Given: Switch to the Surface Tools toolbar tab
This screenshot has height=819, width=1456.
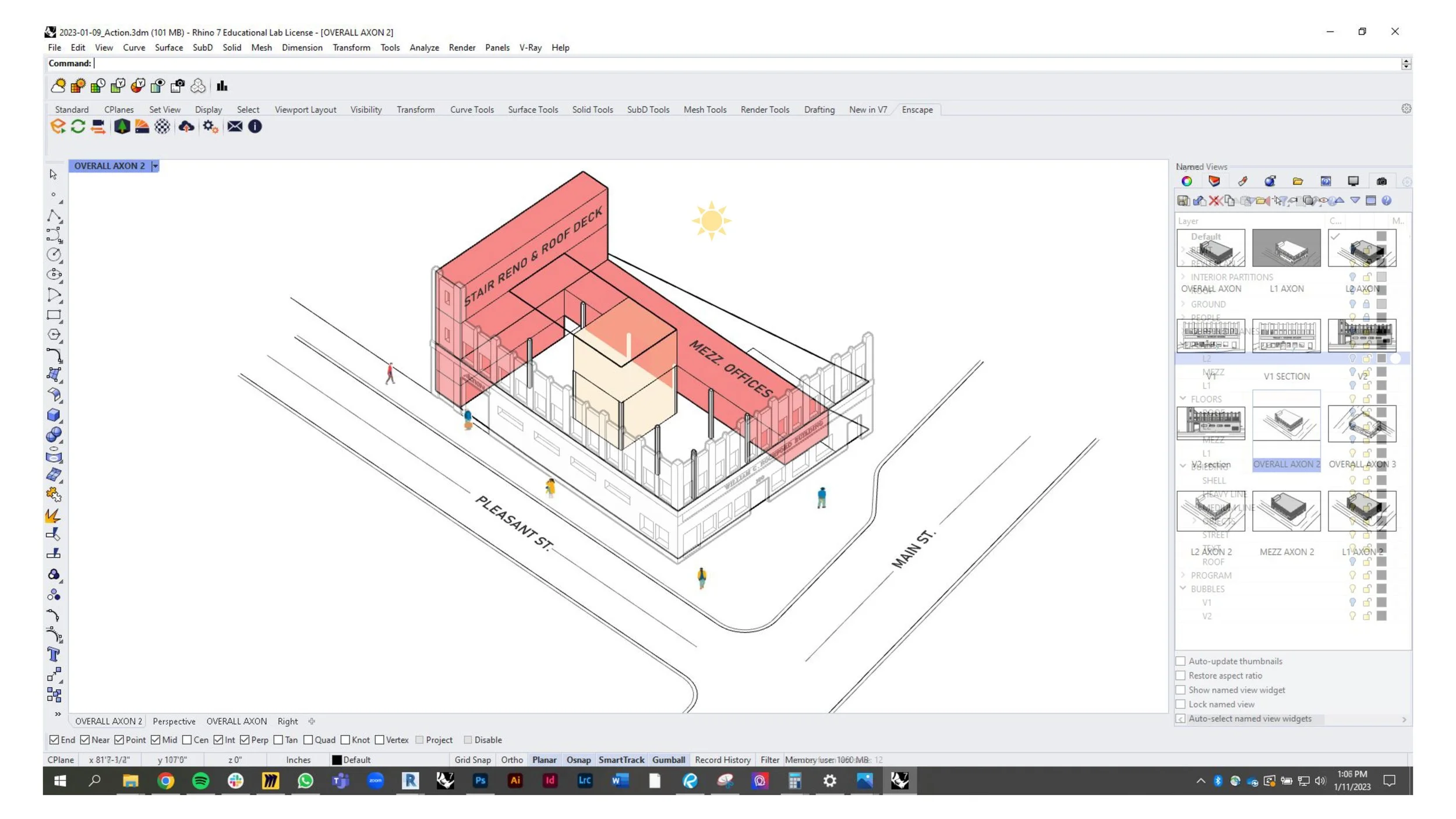Looking at the screenshot, I should click(532, 110).
